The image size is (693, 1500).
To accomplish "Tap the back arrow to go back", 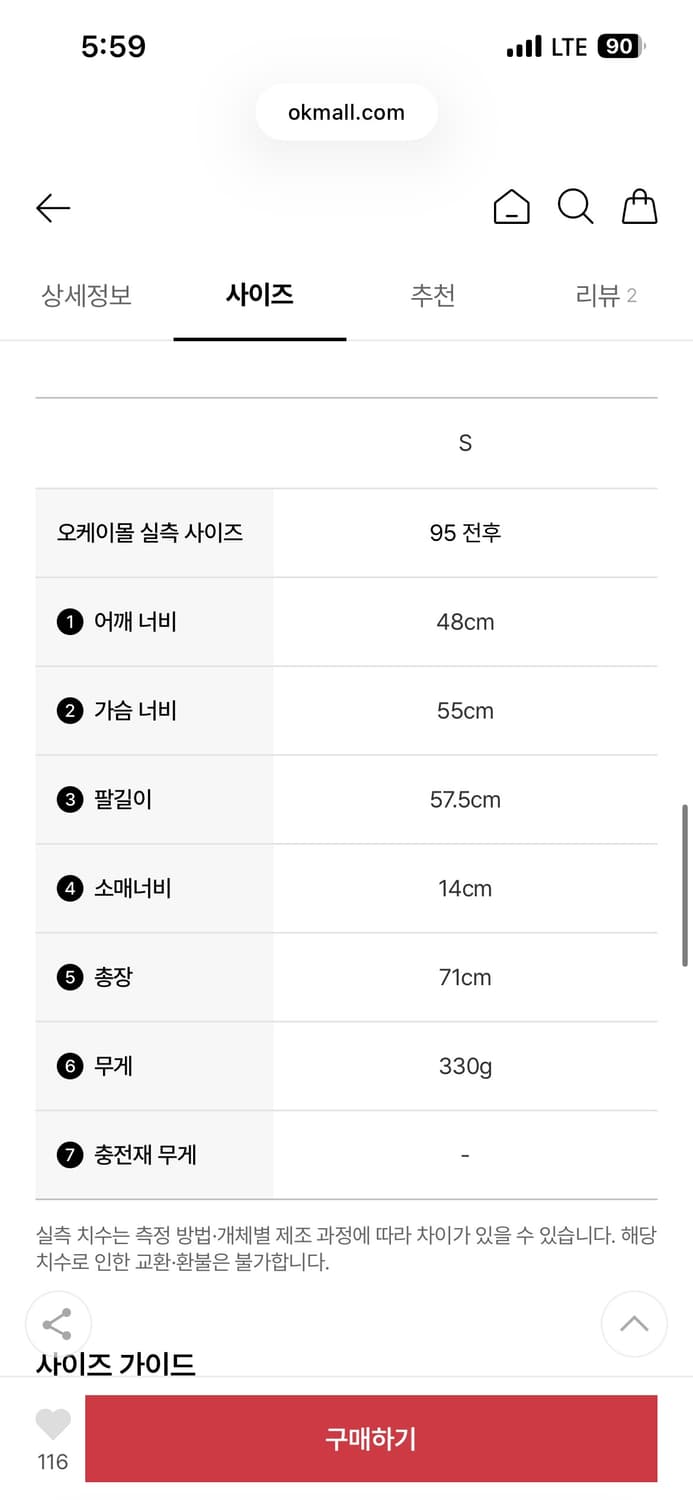I will click(53, 207).
